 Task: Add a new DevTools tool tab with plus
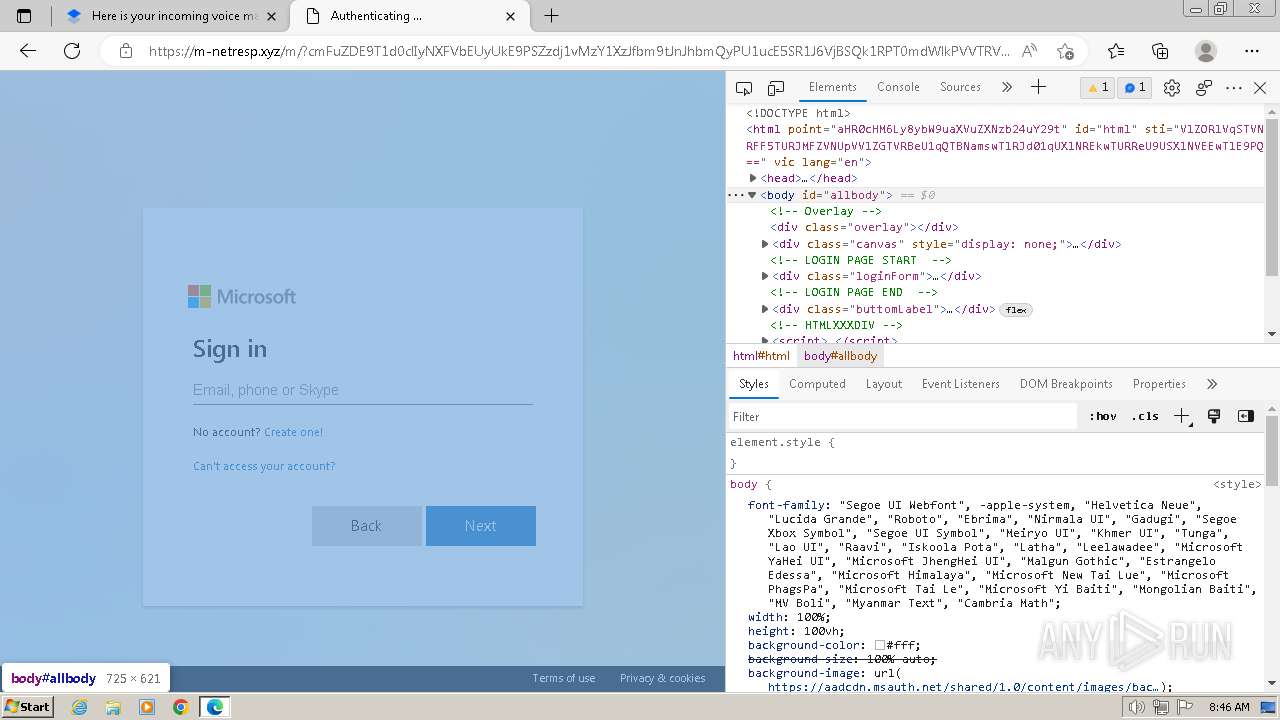tap(1039, 87)
